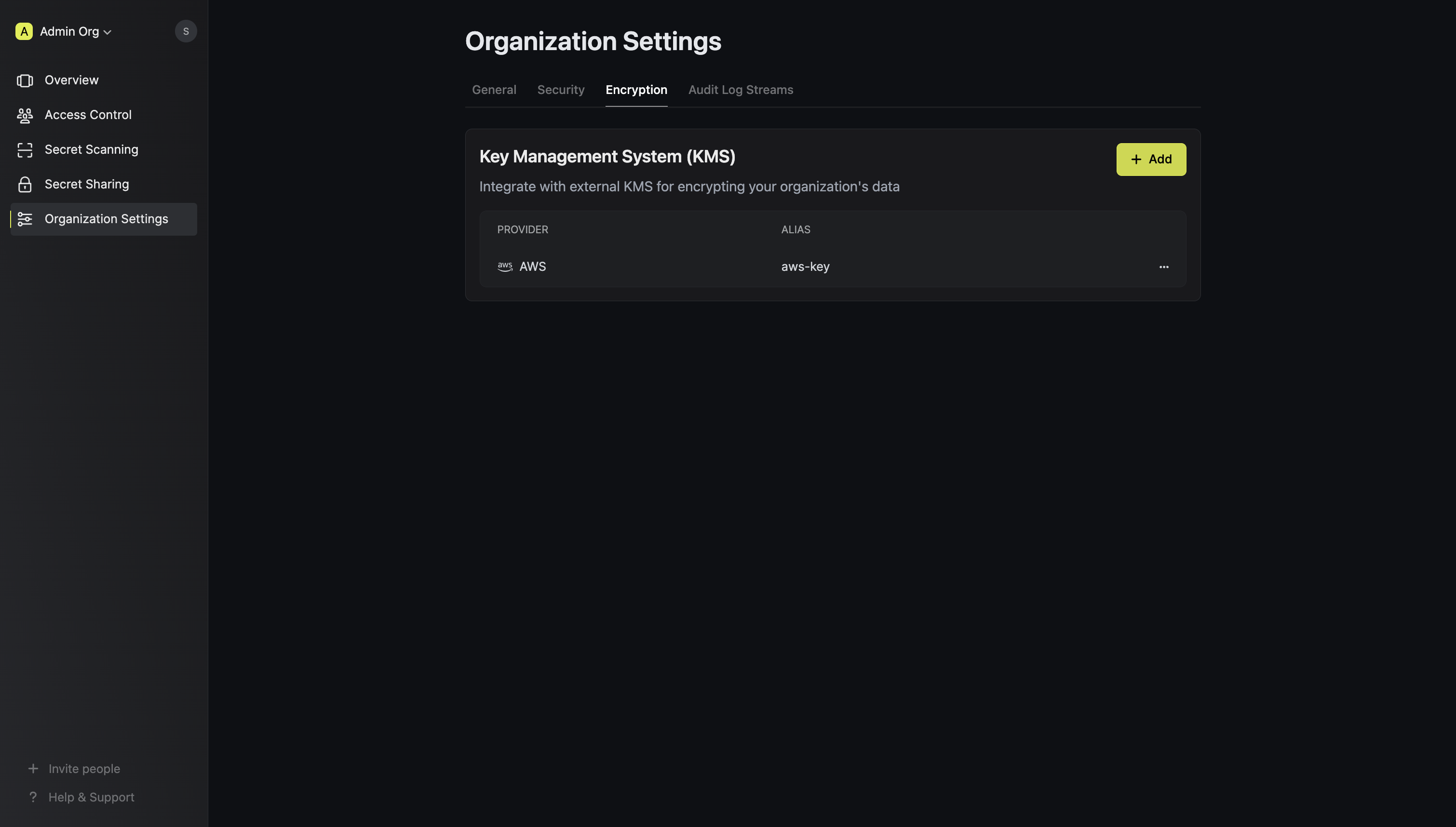The image size is (1456, 827).
Task: Click the Organization Settings page title
Action: [x=593, y=41]
